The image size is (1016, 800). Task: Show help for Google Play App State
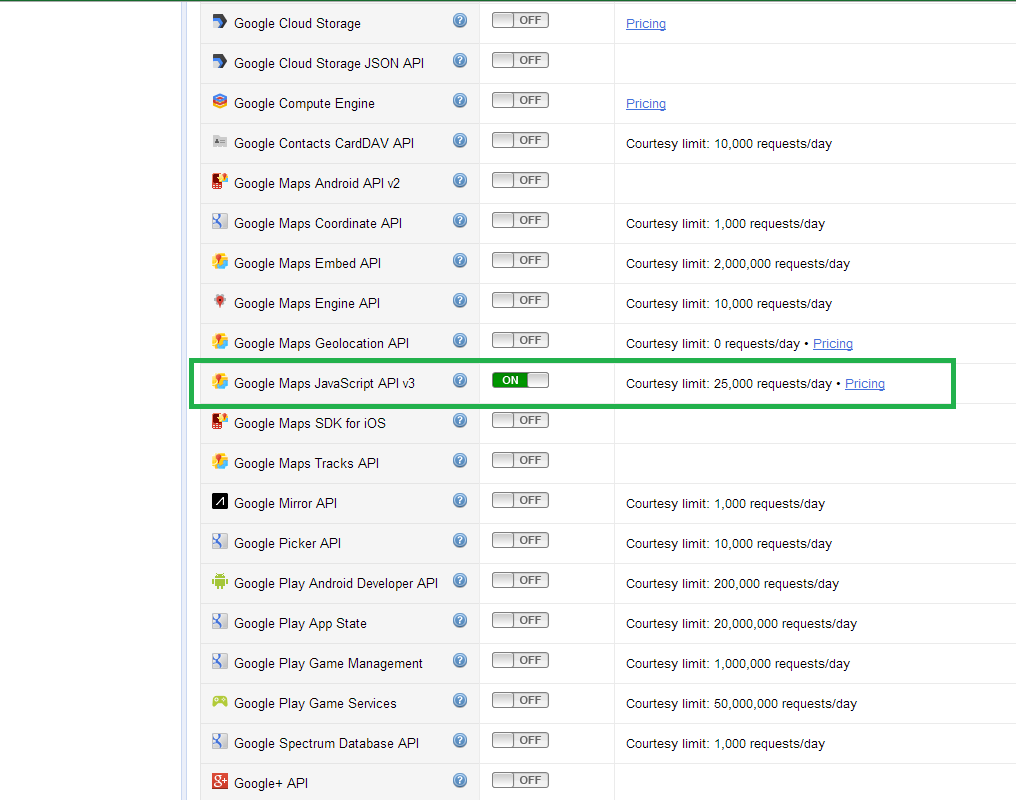[460, 621]
